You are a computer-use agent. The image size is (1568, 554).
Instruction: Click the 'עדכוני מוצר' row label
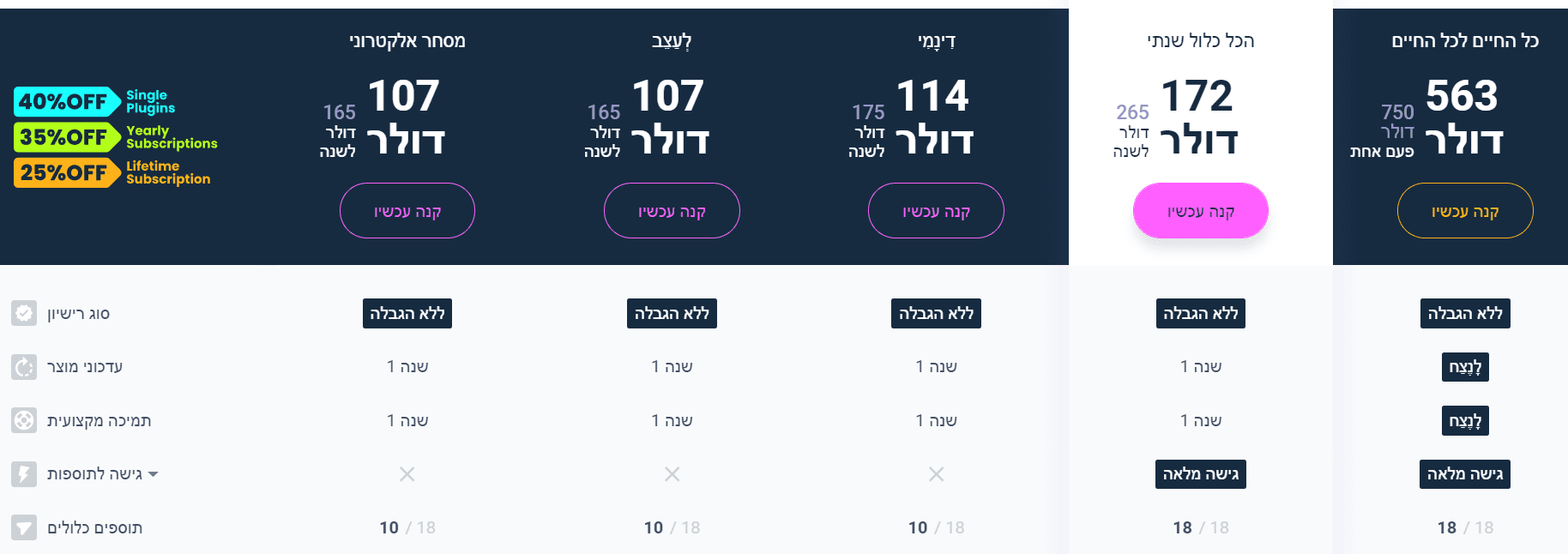(x=85, y=367)
